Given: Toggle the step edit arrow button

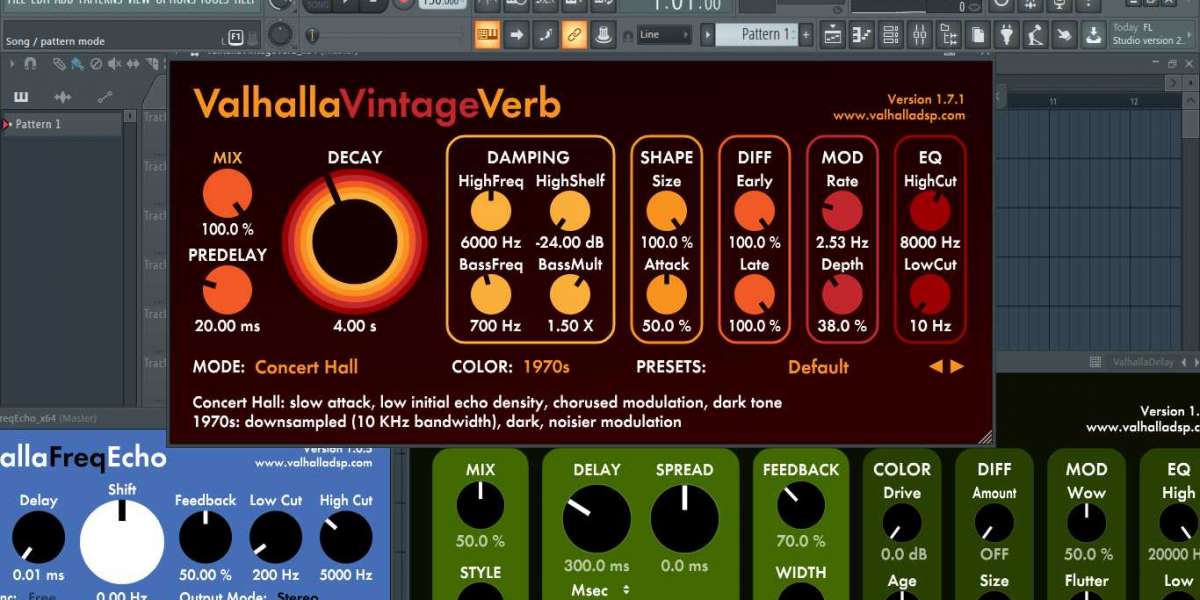Looking at the screenshot, I should tap(516, 35).
